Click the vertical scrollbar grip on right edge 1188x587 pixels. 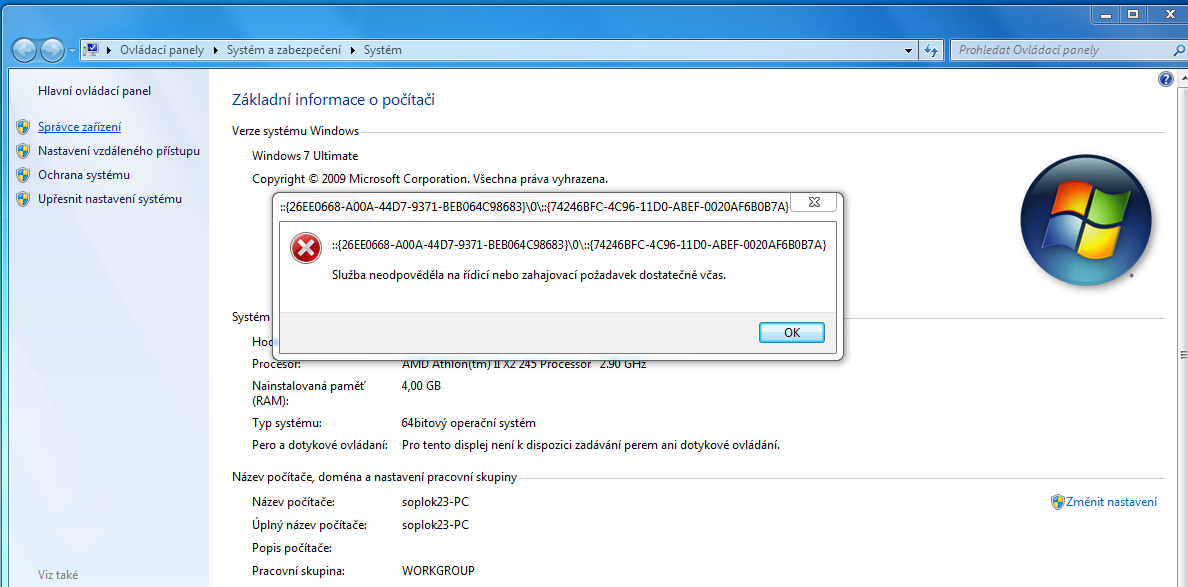click(1183, 354)
